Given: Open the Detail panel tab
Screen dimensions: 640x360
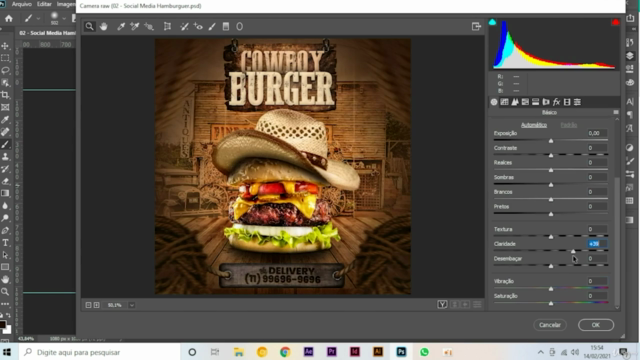Looking at the screenshot, I should (515, 102).
